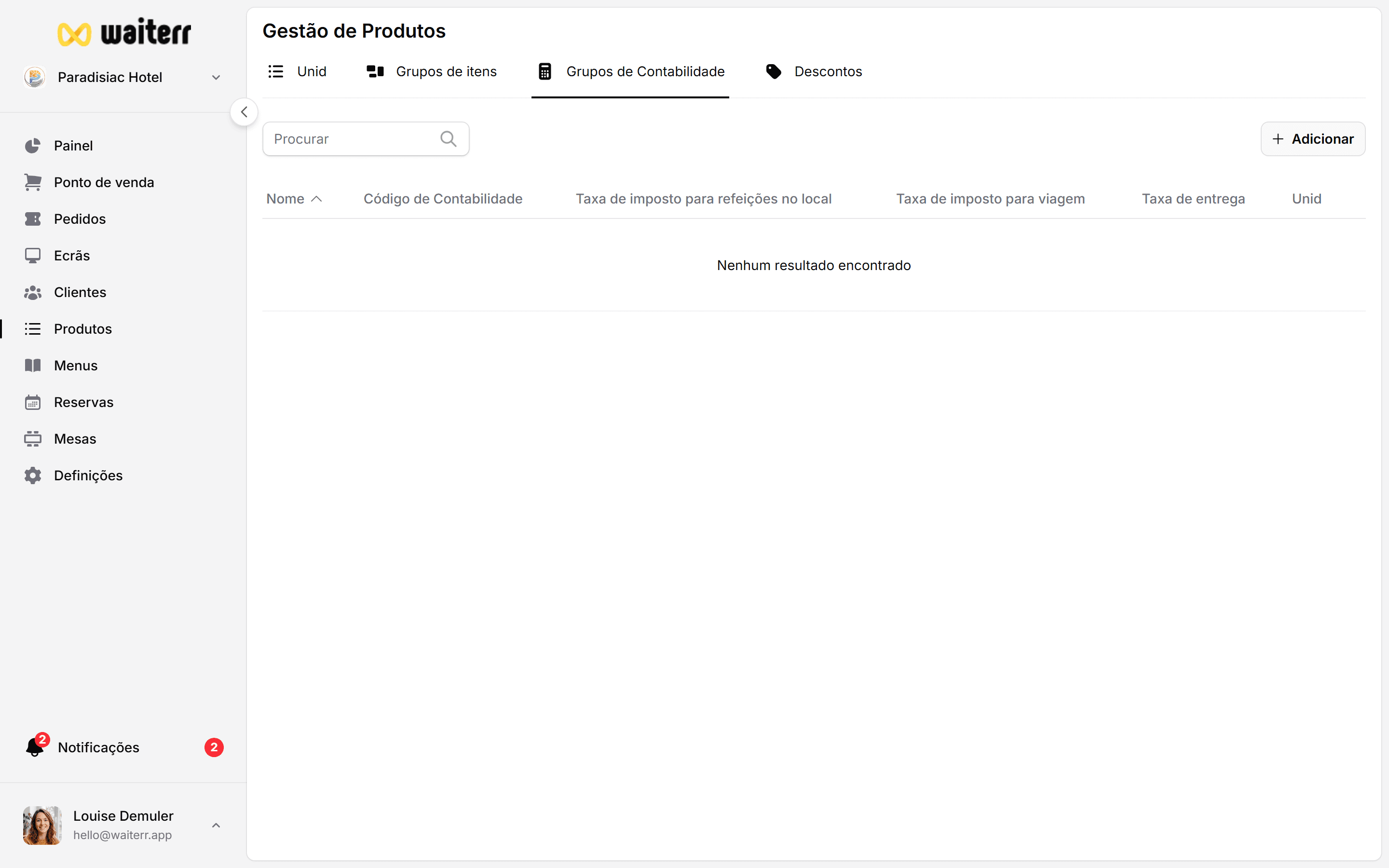Expand the Paradisiac Hotel venue dropdown
The height and width of the screenshot is (868, 1389).
coord(216,78)
